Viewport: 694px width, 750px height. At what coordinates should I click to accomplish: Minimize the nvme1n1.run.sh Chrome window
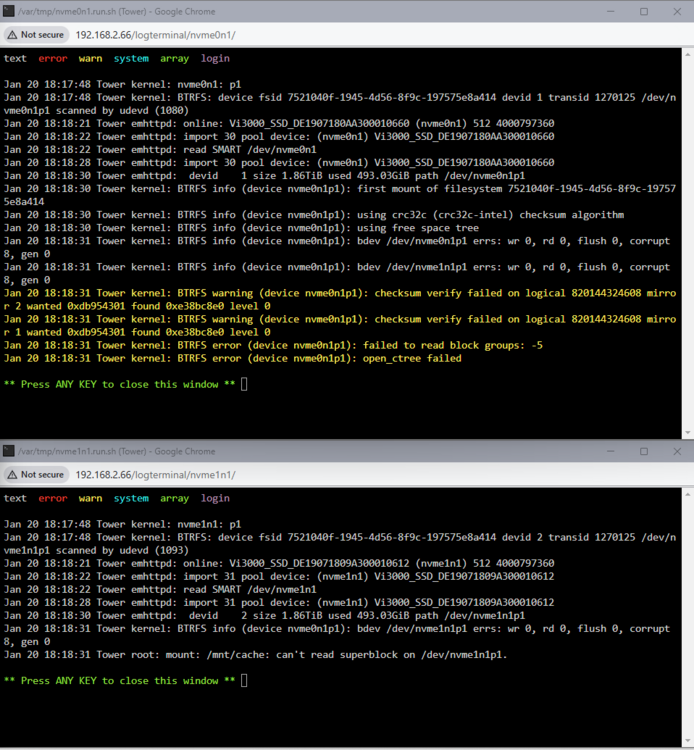pyautogui.click(x=611, y=451)
